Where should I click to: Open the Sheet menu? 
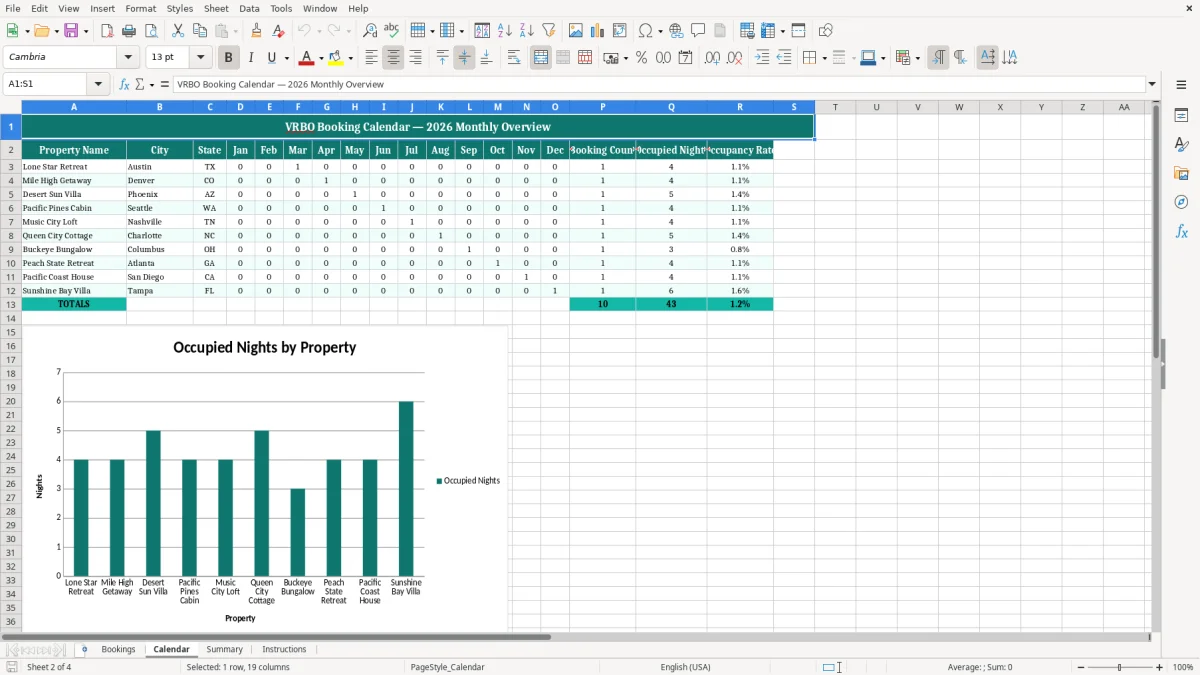tap(216, 8)
